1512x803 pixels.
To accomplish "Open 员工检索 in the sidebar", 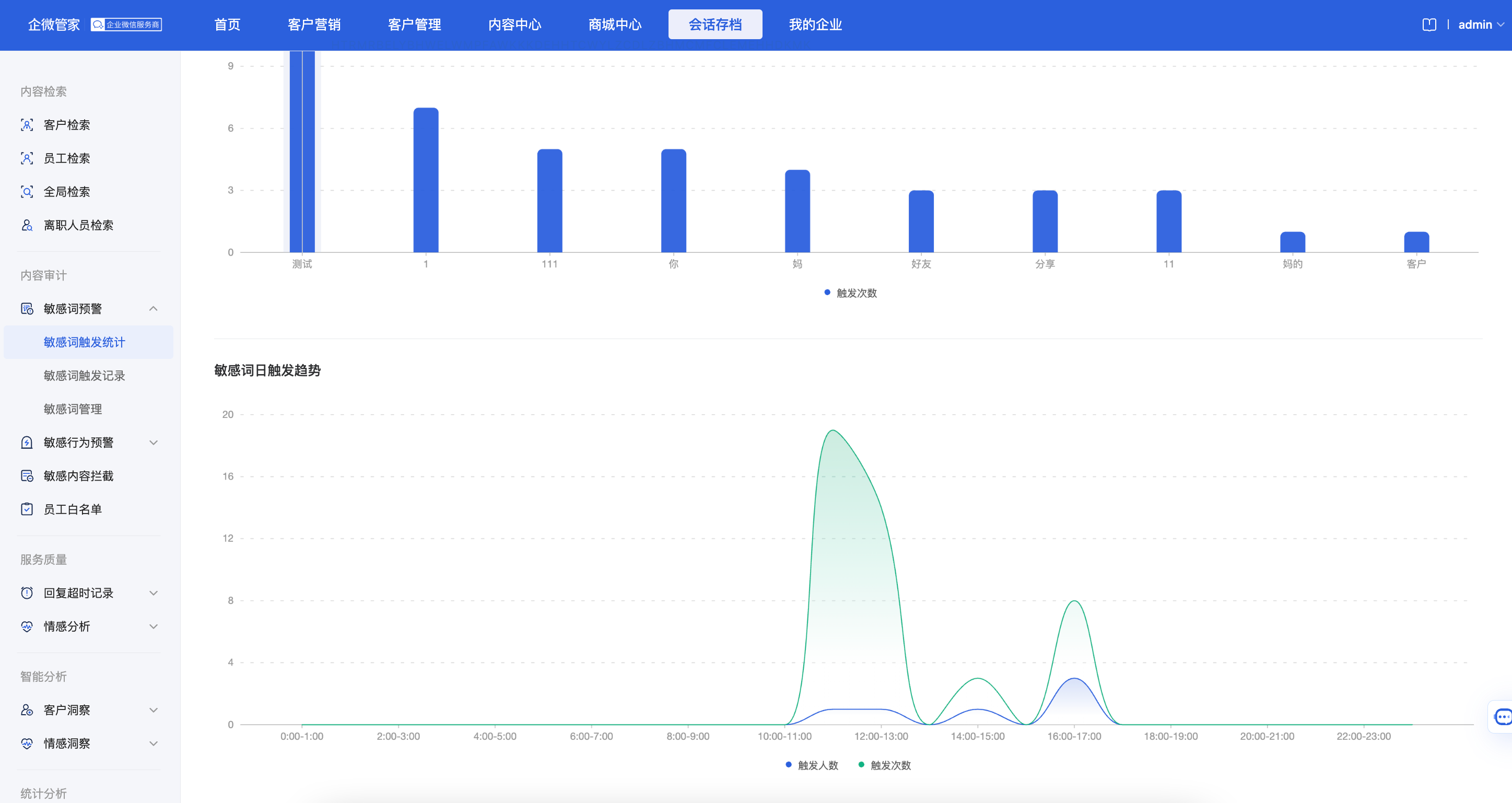I will click(x=67, y=158).
